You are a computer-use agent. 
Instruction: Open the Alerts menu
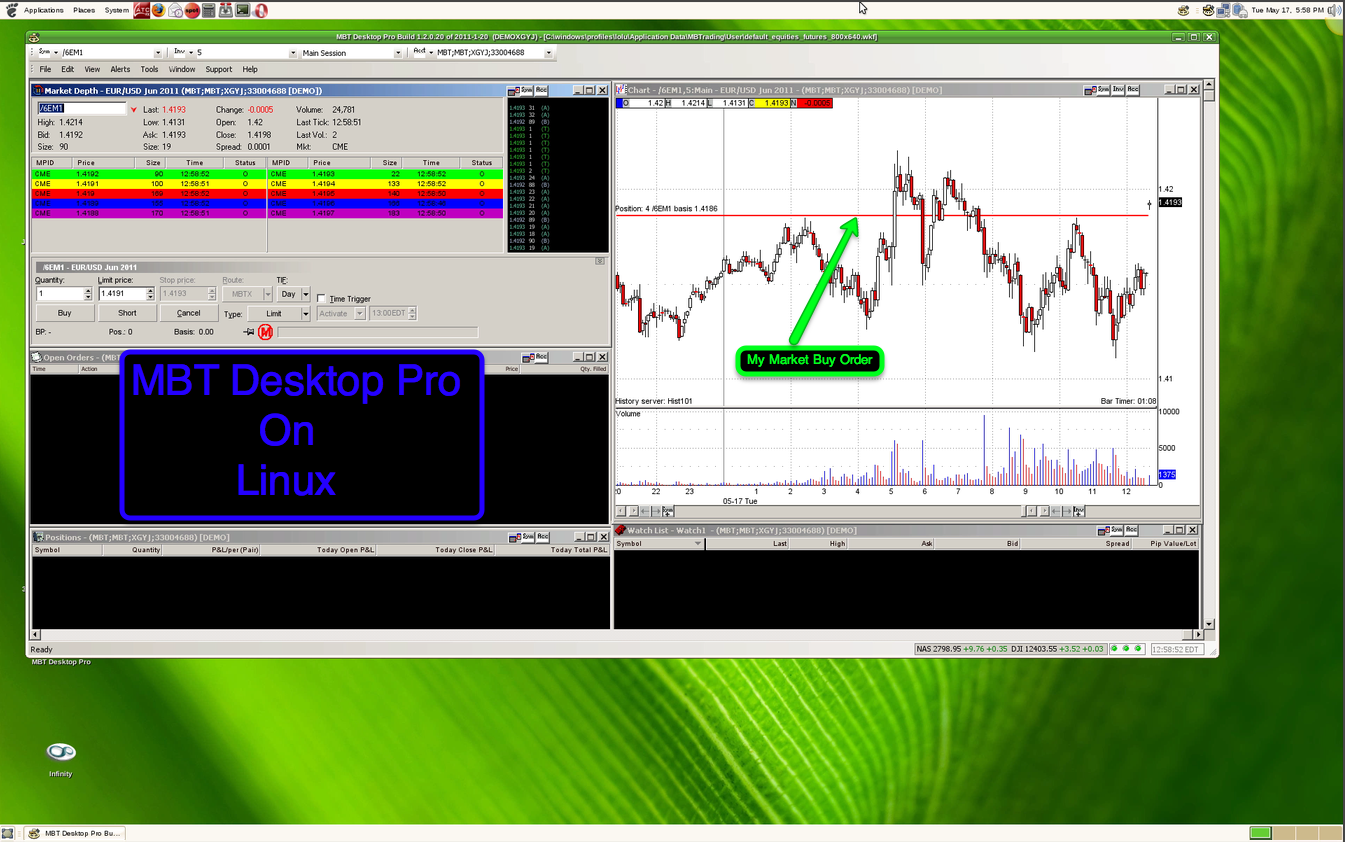(x=120, y=70)
